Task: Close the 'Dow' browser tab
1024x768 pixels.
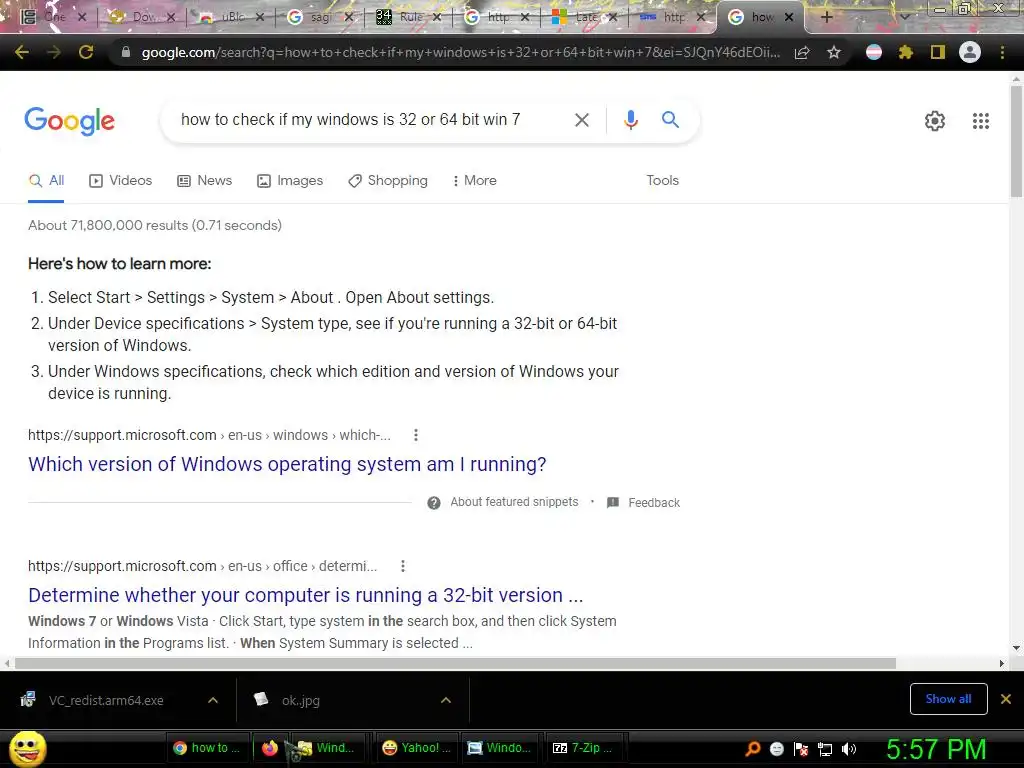Action: [x=171, y=18]
